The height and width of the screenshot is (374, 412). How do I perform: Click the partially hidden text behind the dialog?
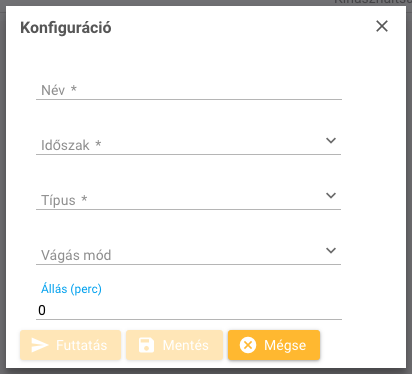[x=373, y=2]
